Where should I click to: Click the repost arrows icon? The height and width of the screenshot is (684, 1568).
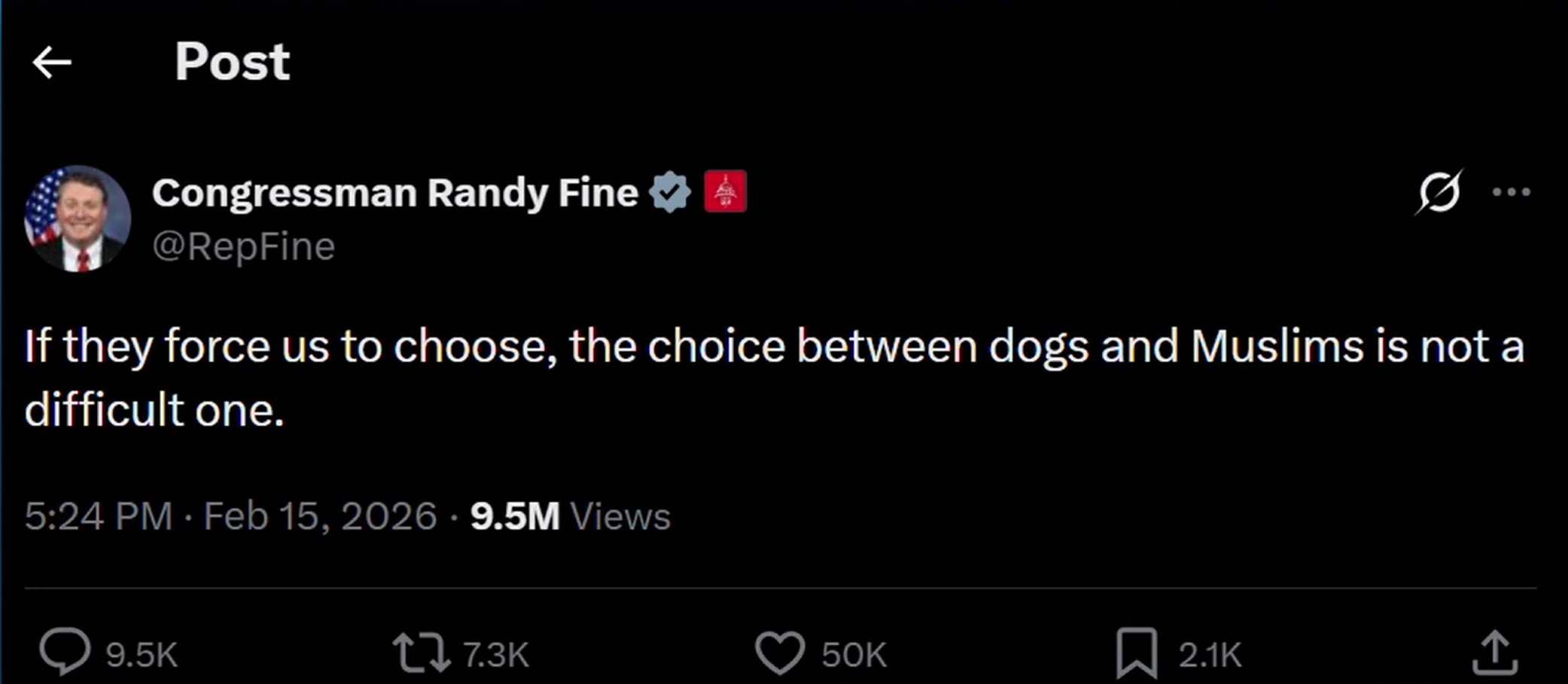(422, 653)
